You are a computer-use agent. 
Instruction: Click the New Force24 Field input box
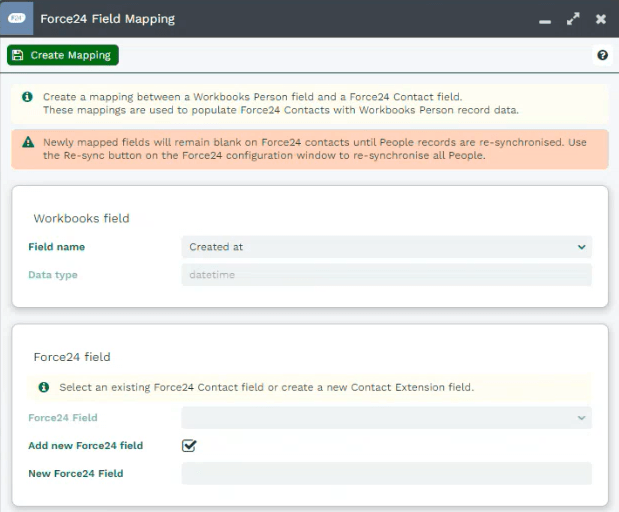coord(386,473)
